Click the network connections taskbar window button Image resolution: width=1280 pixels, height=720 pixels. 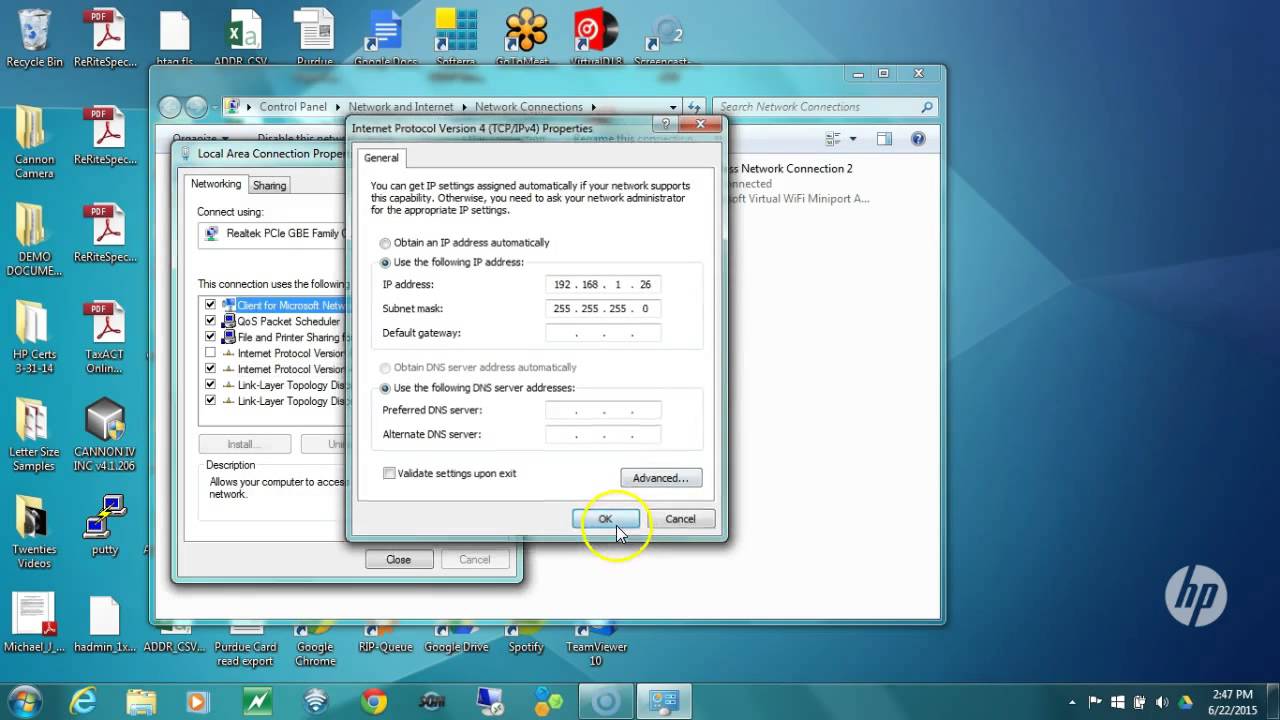[664, 701]
